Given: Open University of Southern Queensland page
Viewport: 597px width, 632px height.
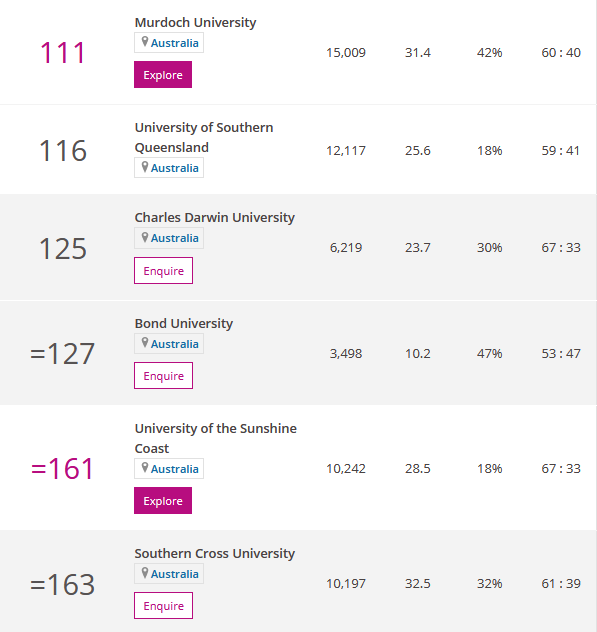Looking at the screenshot, I should coord(204,137).
